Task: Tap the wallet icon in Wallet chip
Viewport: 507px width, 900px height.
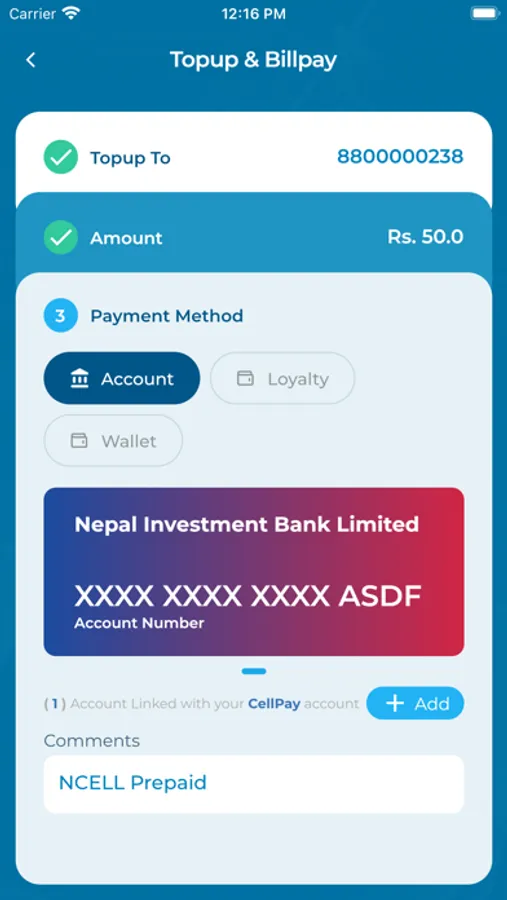Action: coord(79,441)
